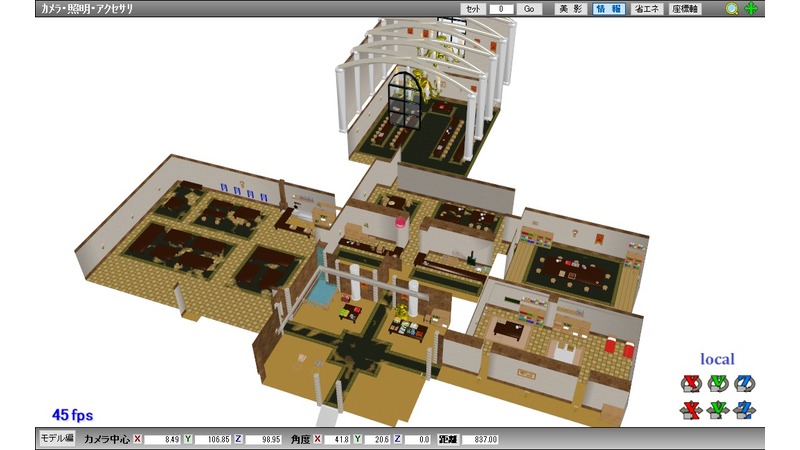Click the green Y move handle icon
This screenshot has width=800, height=450.
(x=717, y=410)
